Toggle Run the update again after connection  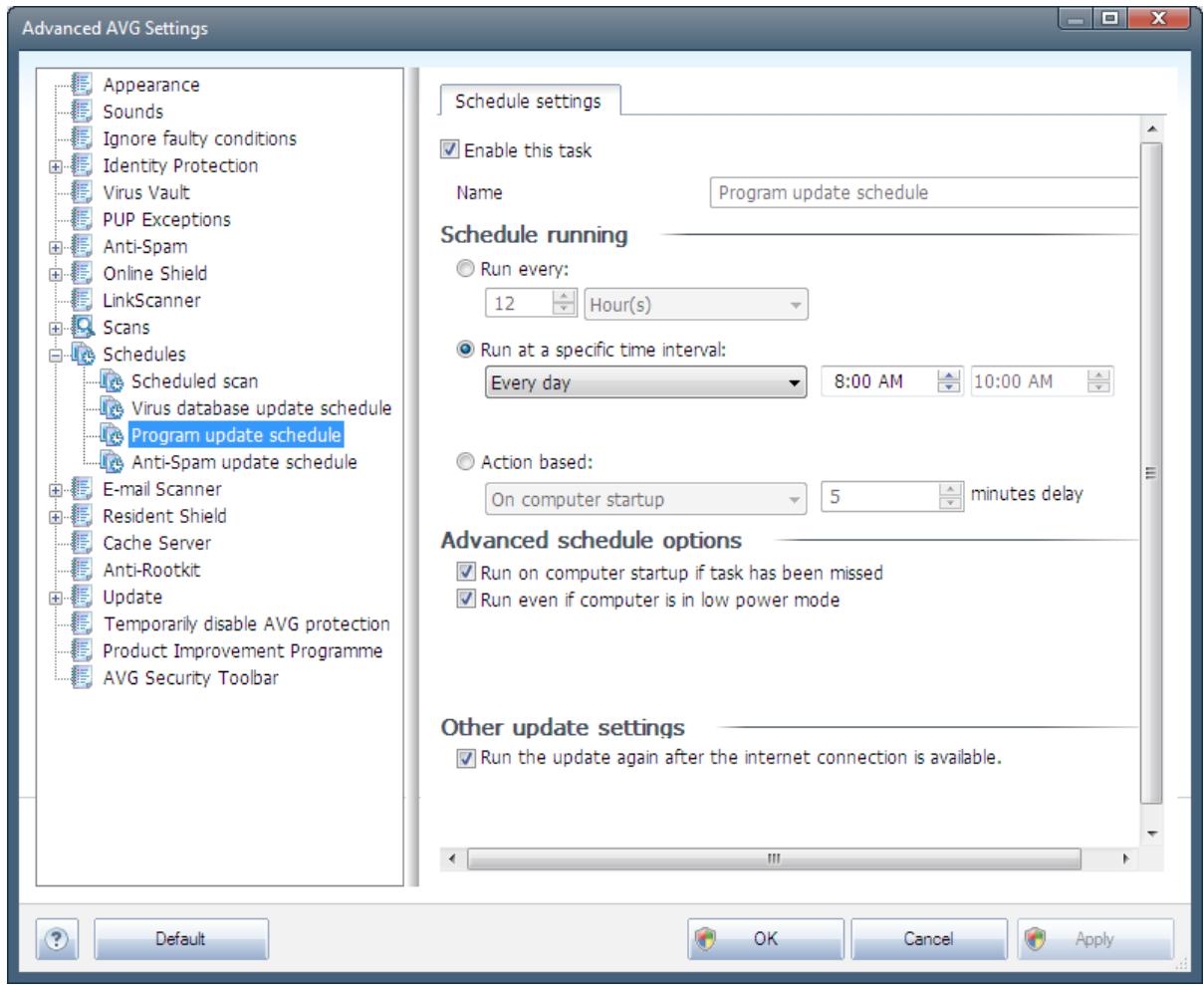[465, 758]
